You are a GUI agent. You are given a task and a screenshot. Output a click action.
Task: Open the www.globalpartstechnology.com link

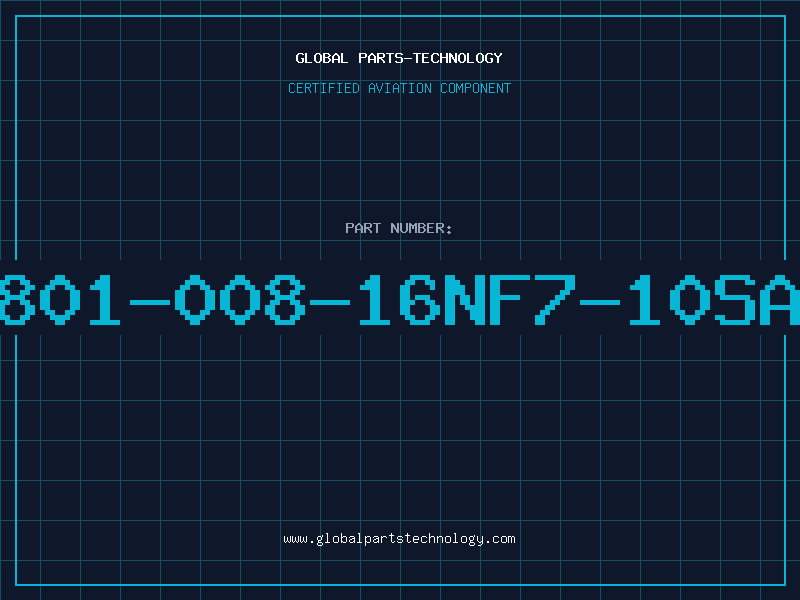(x=399, y=539)
